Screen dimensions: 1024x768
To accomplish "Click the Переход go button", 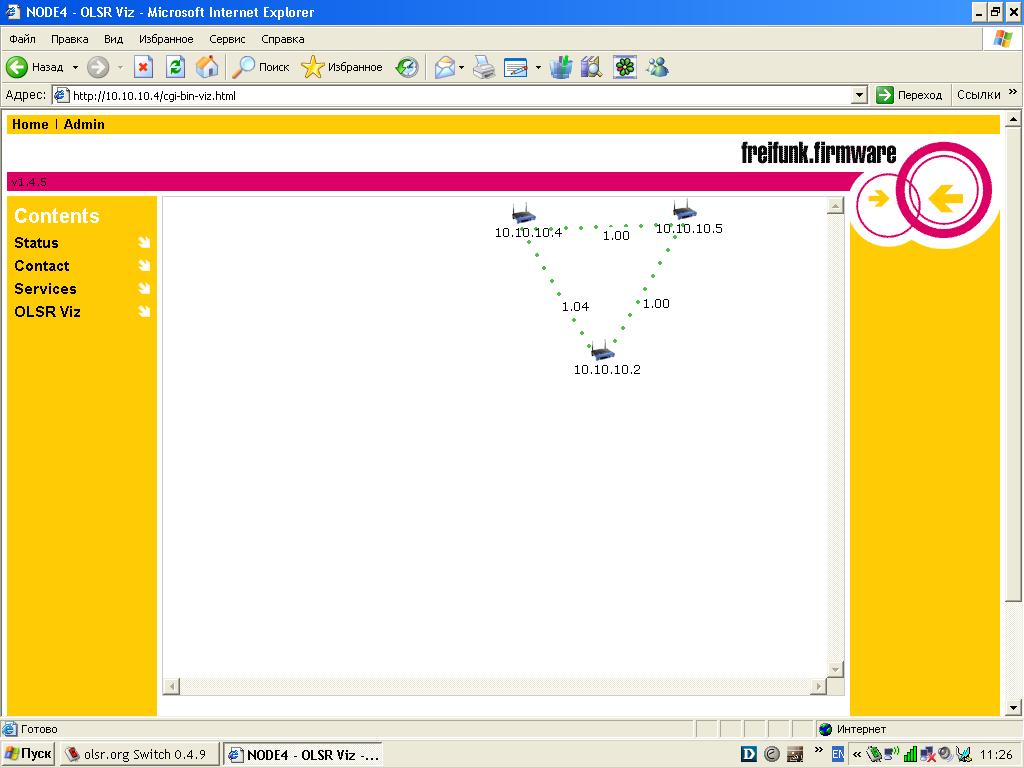I will [x=909, y=95].
